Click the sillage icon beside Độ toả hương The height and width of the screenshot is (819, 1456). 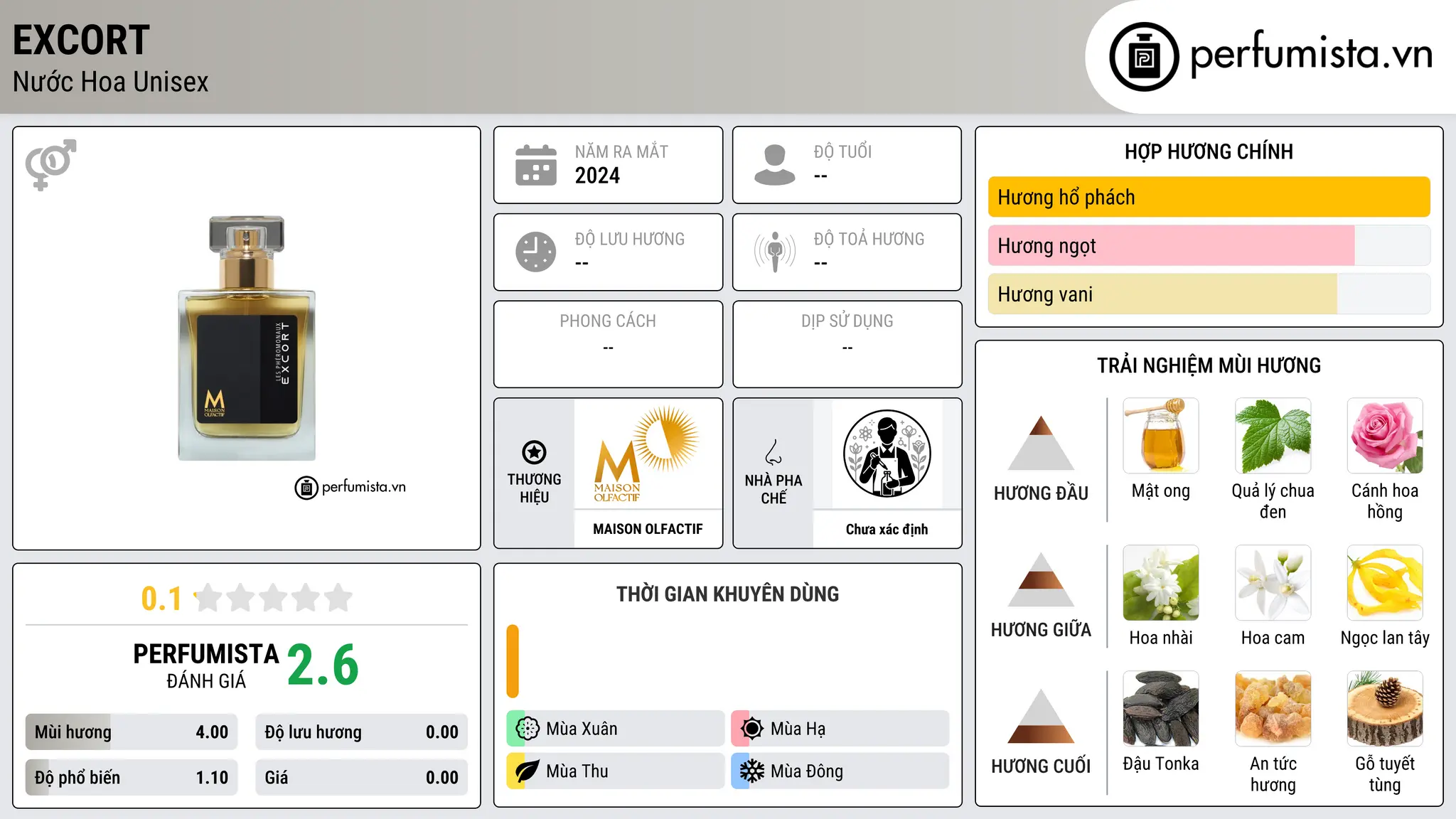(775, 252)
